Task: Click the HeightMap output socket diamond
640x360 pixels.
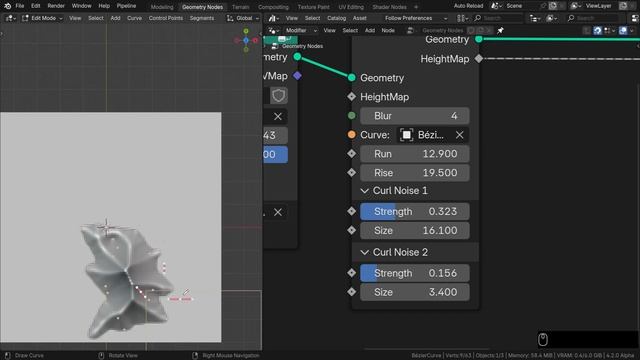Action: [479, 59]
